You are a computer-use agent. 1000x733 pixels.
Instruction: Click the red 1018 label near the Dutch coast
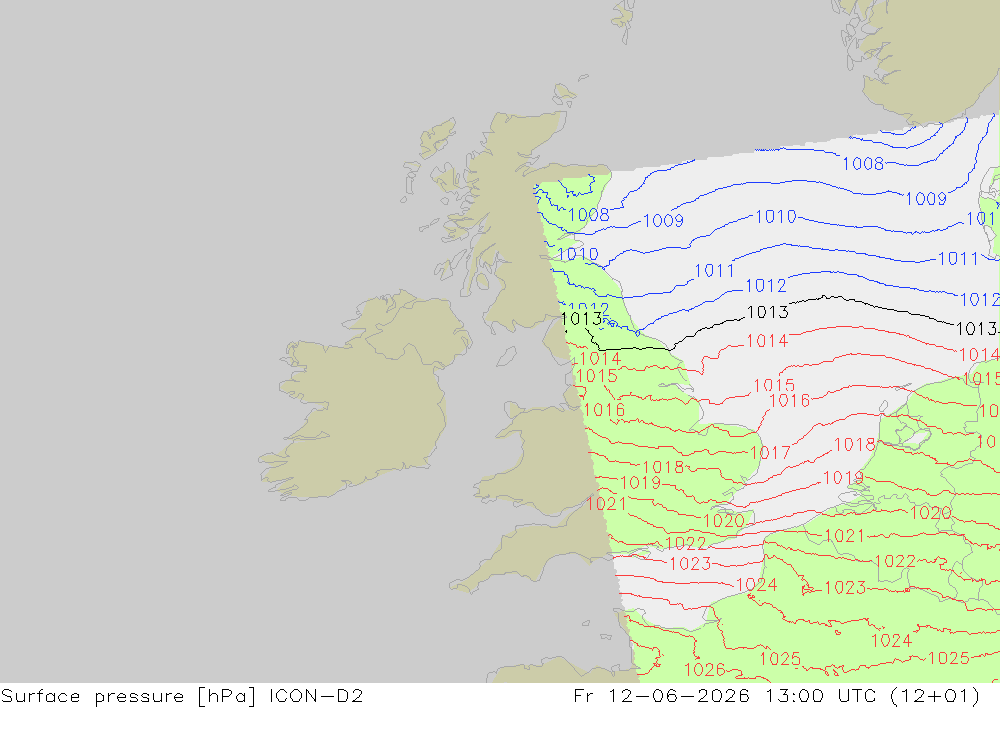tap(855, 445)
